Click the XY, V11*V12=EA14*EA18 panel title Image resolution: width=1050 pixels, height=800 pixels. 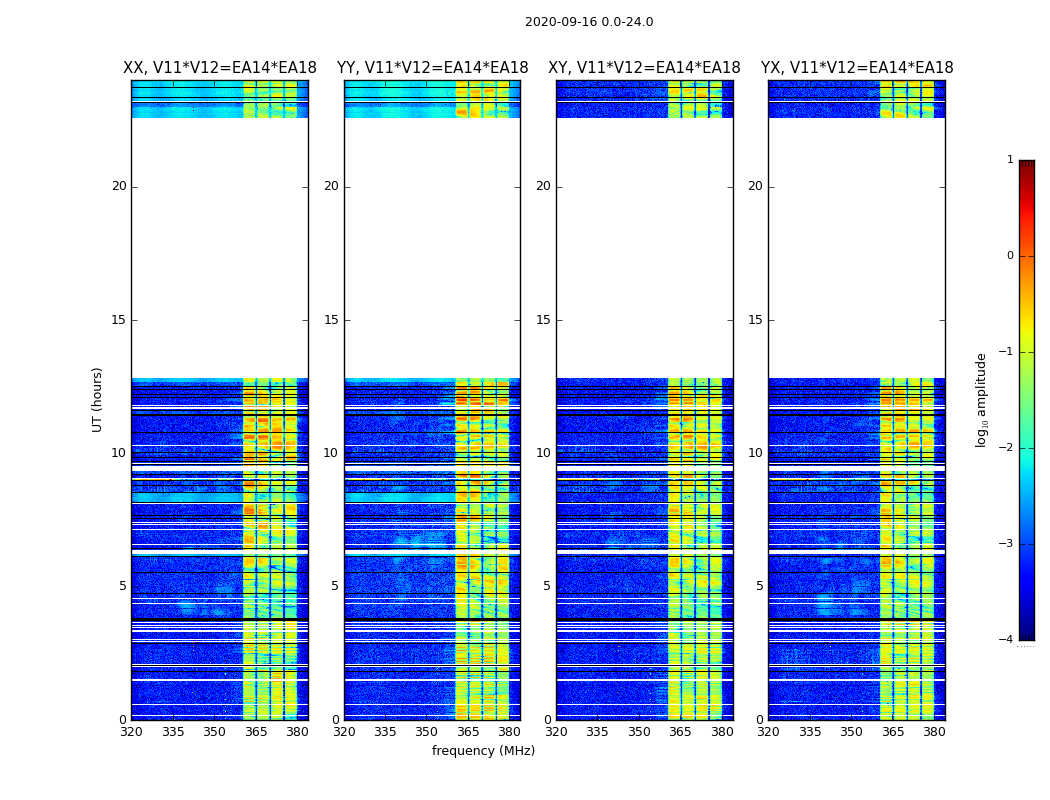click(644, 68)
